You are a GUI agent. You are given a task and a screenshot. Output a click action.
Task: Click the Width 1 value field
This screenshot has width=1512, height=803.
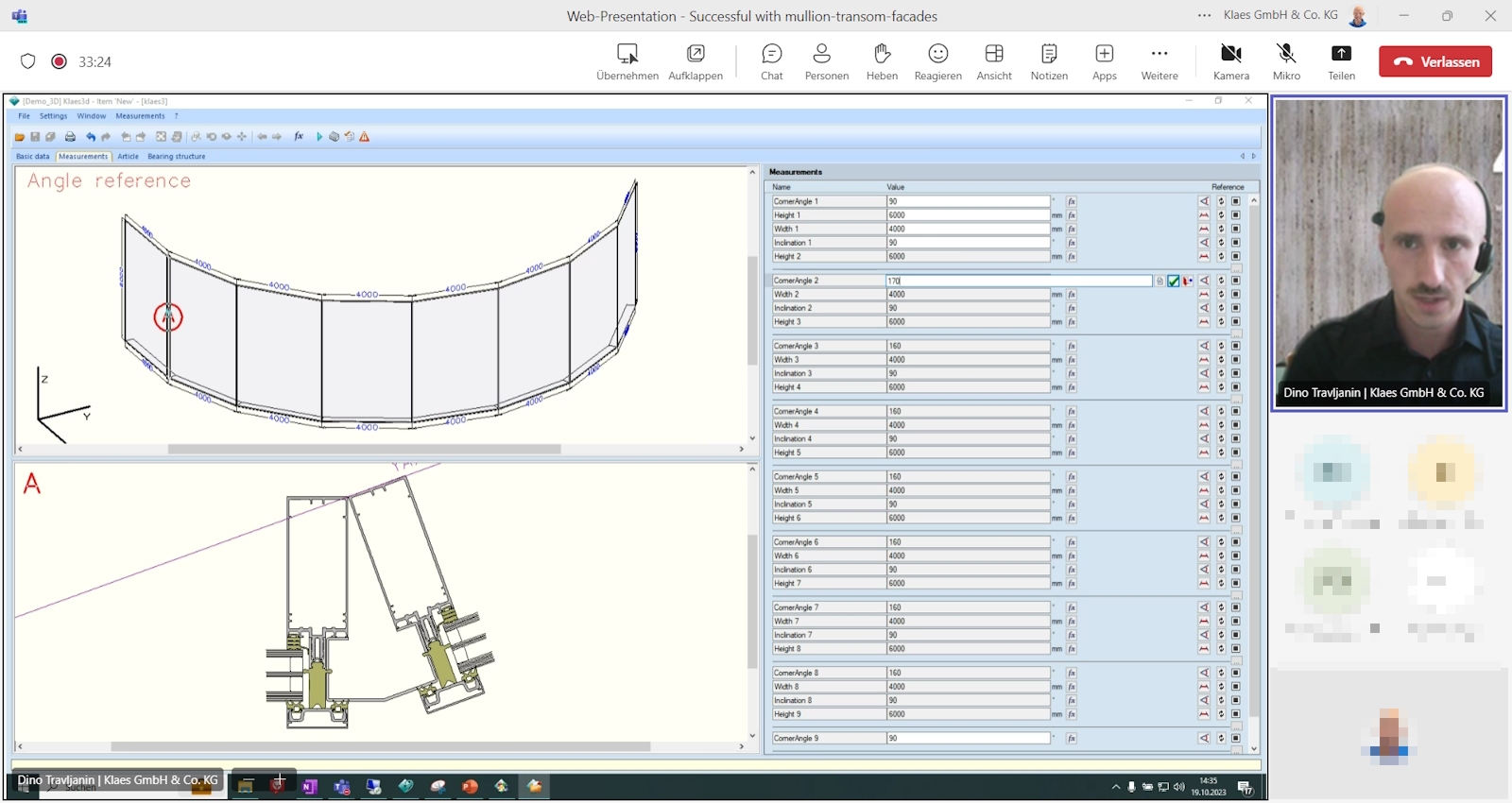(x=968, y=229)
